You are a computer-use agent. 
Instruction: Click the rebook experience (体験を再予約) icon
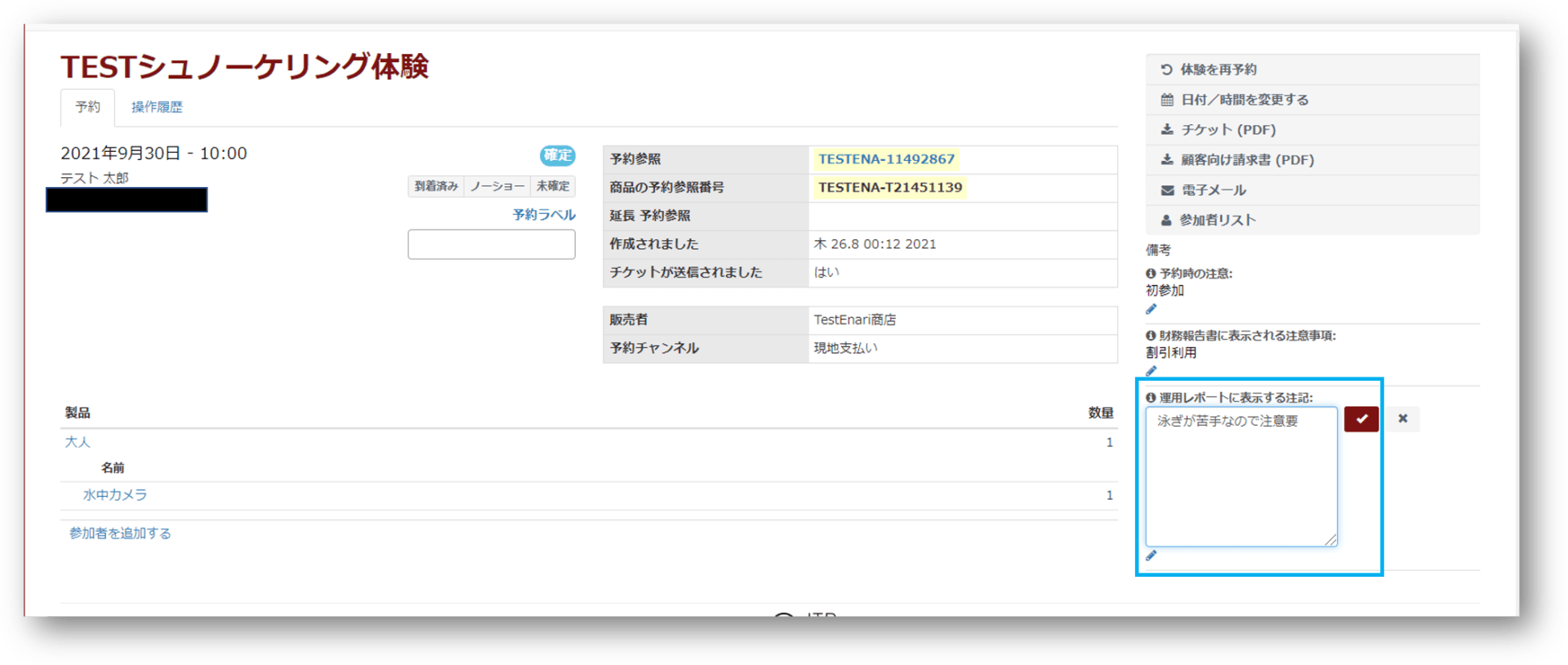click(x=1166, y=69)
